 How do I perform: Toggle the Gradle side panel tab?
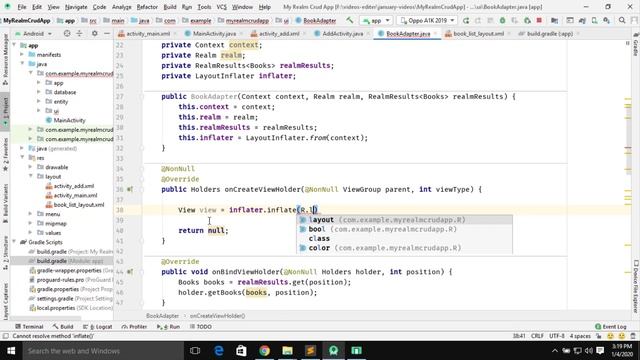coord(636,45)
